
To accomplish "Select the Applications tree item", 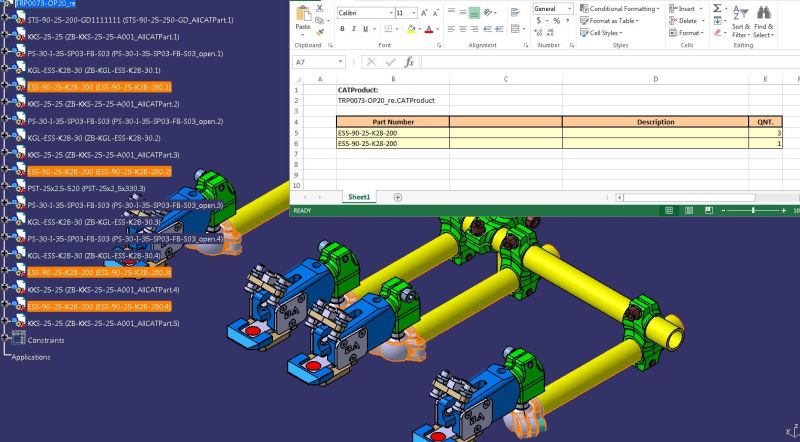I will (x=31, y=357).
